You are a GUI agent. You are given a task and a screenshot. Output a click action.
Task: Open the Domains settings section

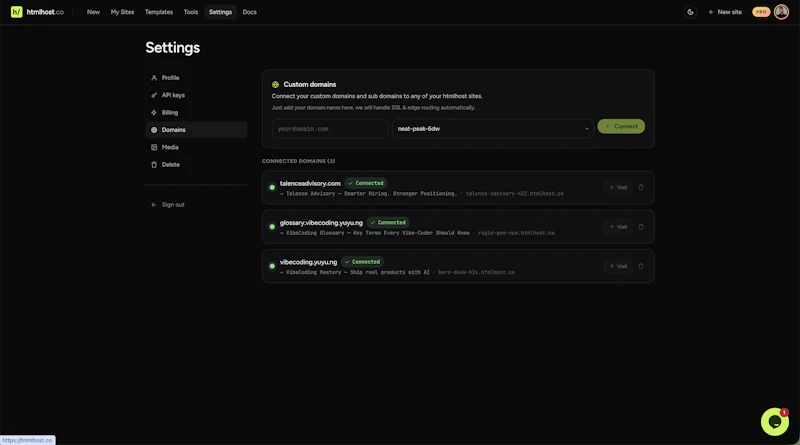(x=196, y=130)
